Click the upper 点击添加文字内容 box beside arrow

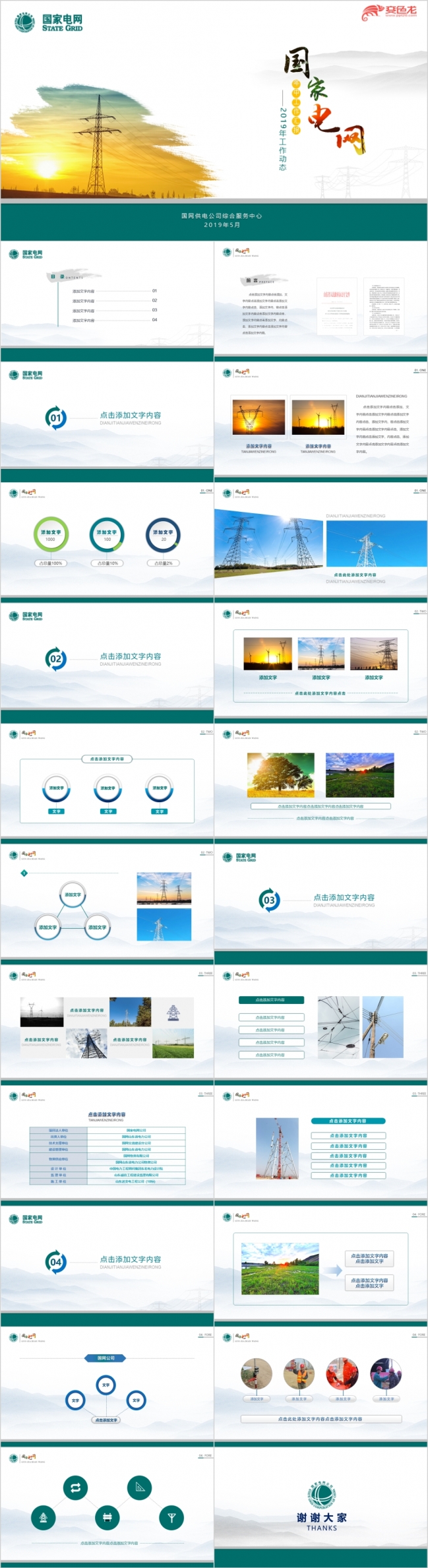[x=369, y=1259]
